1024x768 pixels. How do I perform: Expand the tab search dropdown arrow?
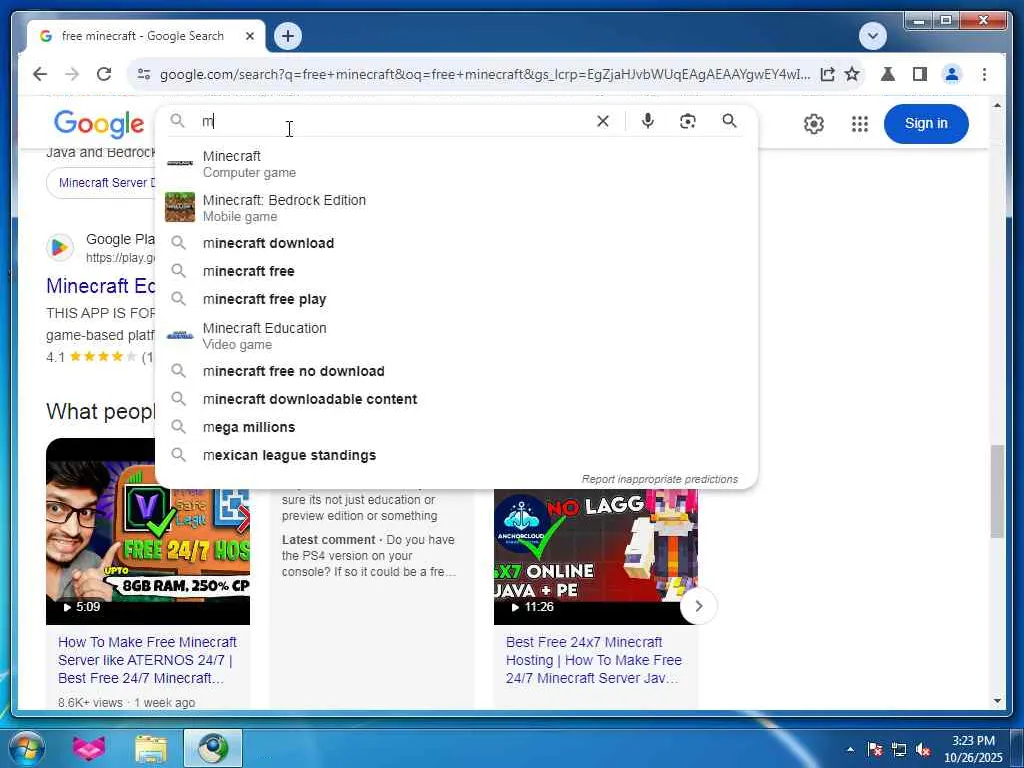(x=872, y=36)
